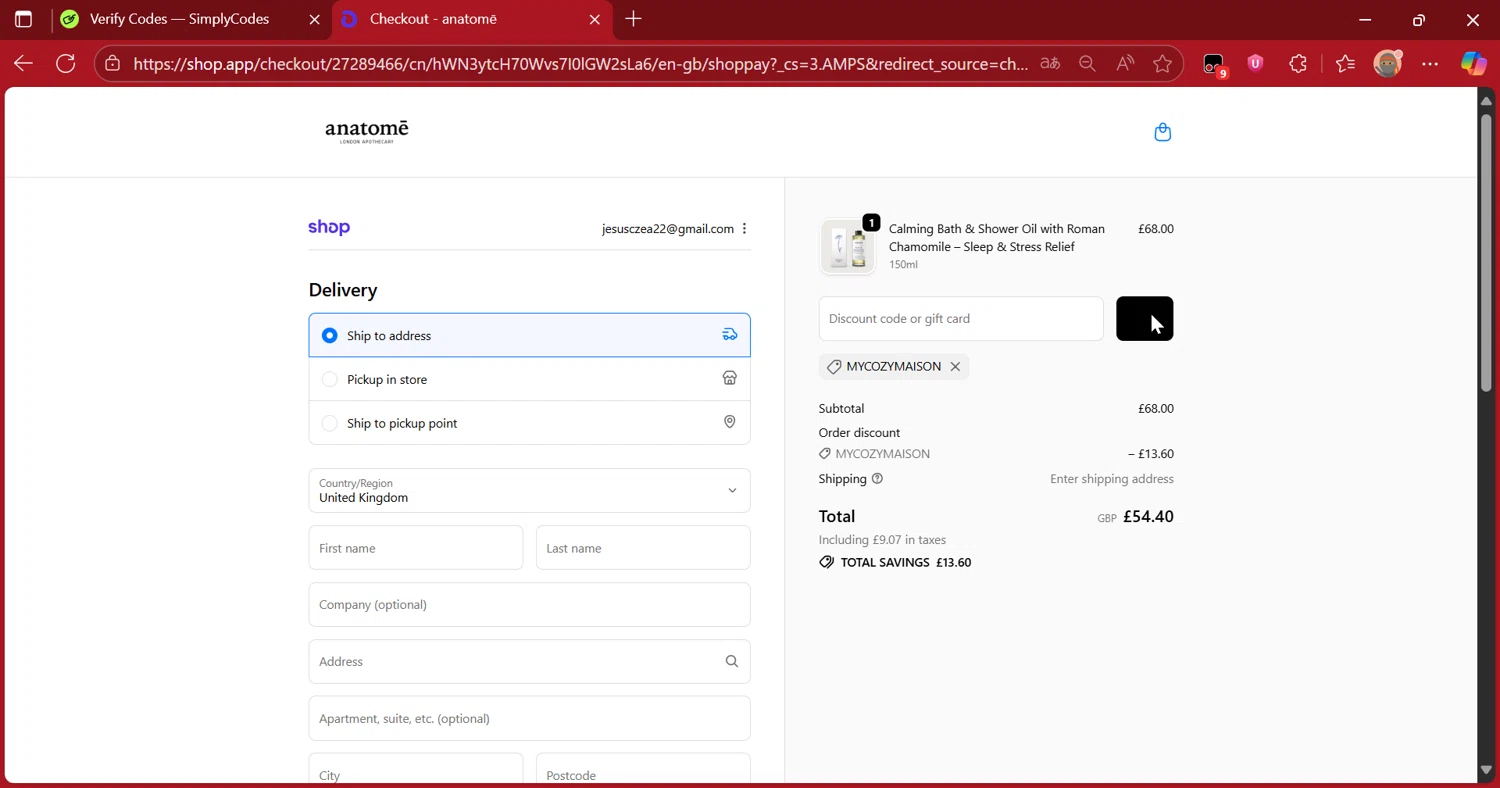
Task: Click the scrollbar up arrow
Action: coord(1485,100)
